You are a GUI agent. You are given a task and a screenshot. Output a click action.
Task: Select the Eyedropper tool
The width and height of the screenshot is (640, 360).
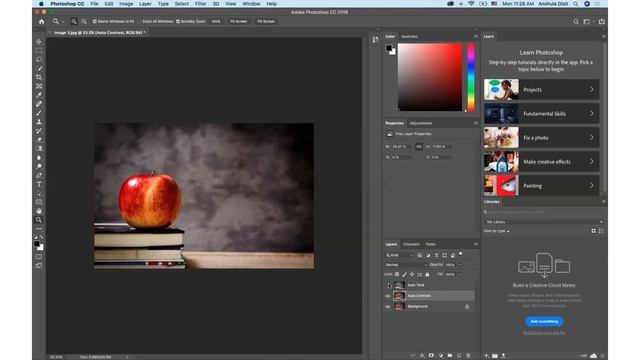coord(39,95)
